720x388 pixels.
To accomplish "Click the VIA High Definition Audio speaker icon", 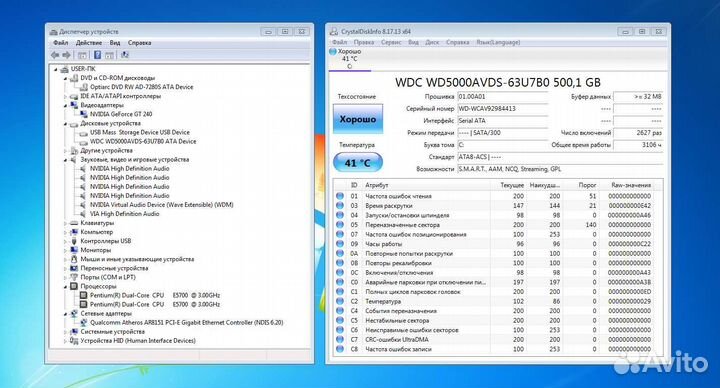I will [x=84, y=214].
